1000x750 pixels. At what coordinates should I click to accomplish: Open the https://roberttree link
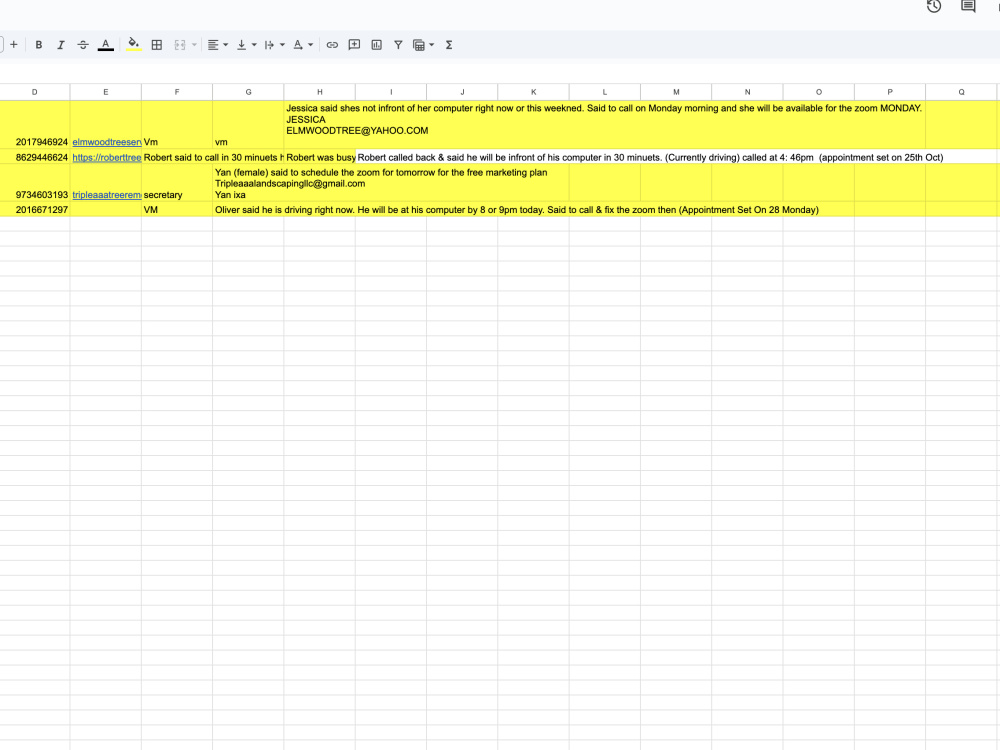(x=107, y=158)
